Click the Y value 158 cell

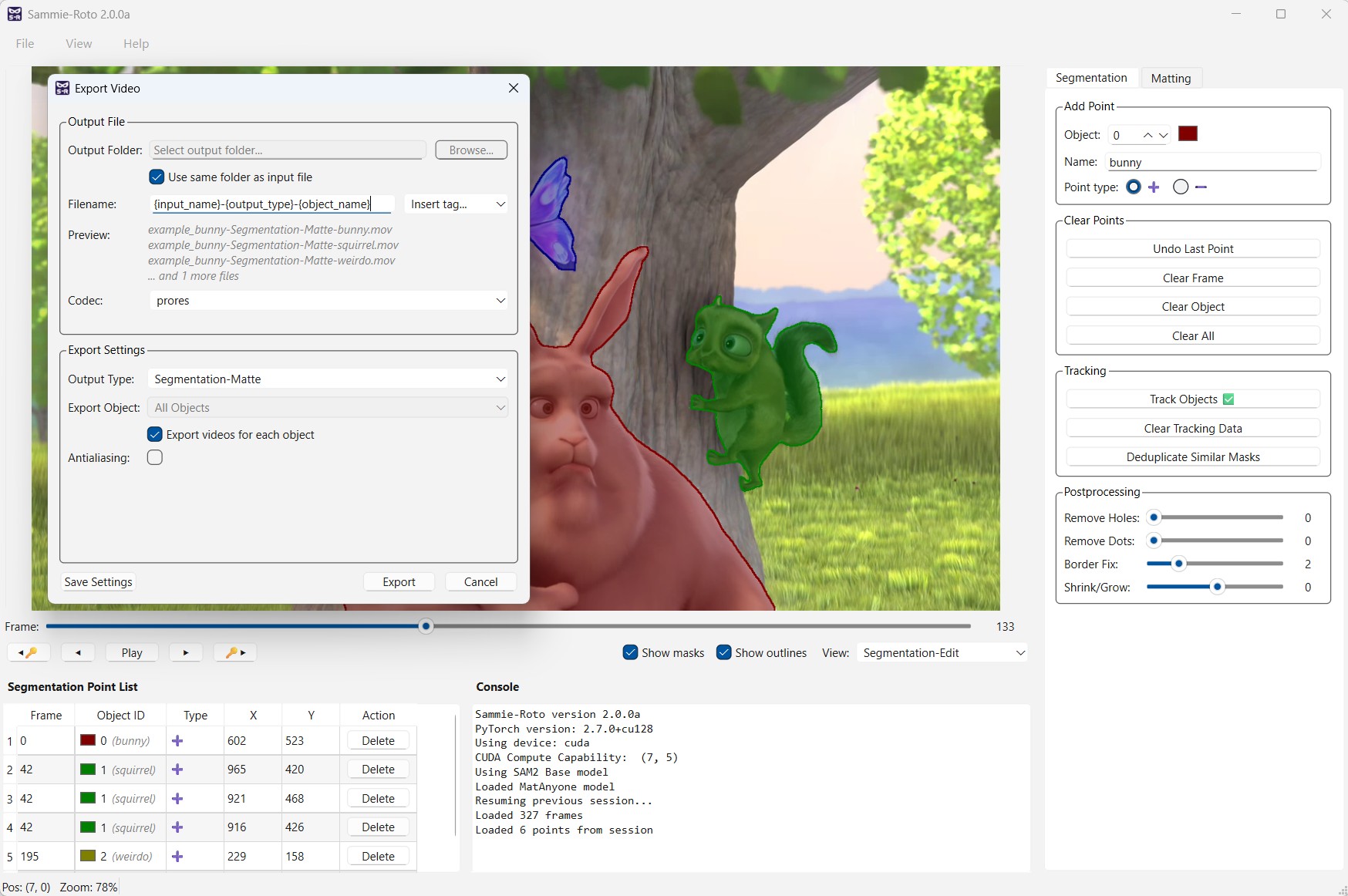(311, 857)
